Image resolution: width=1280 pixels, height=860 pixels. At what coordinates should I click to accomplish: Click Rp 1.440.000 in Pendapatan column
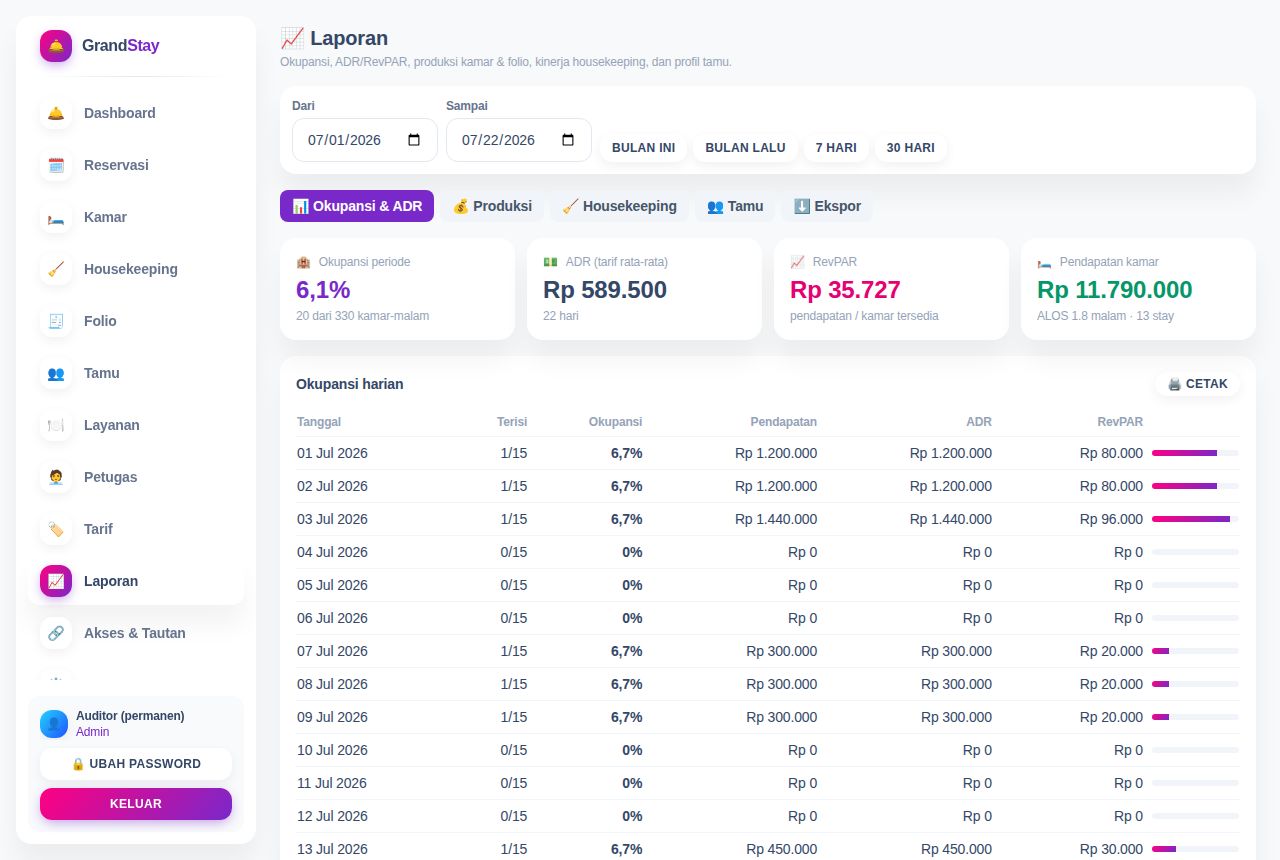tap(776, 519)
